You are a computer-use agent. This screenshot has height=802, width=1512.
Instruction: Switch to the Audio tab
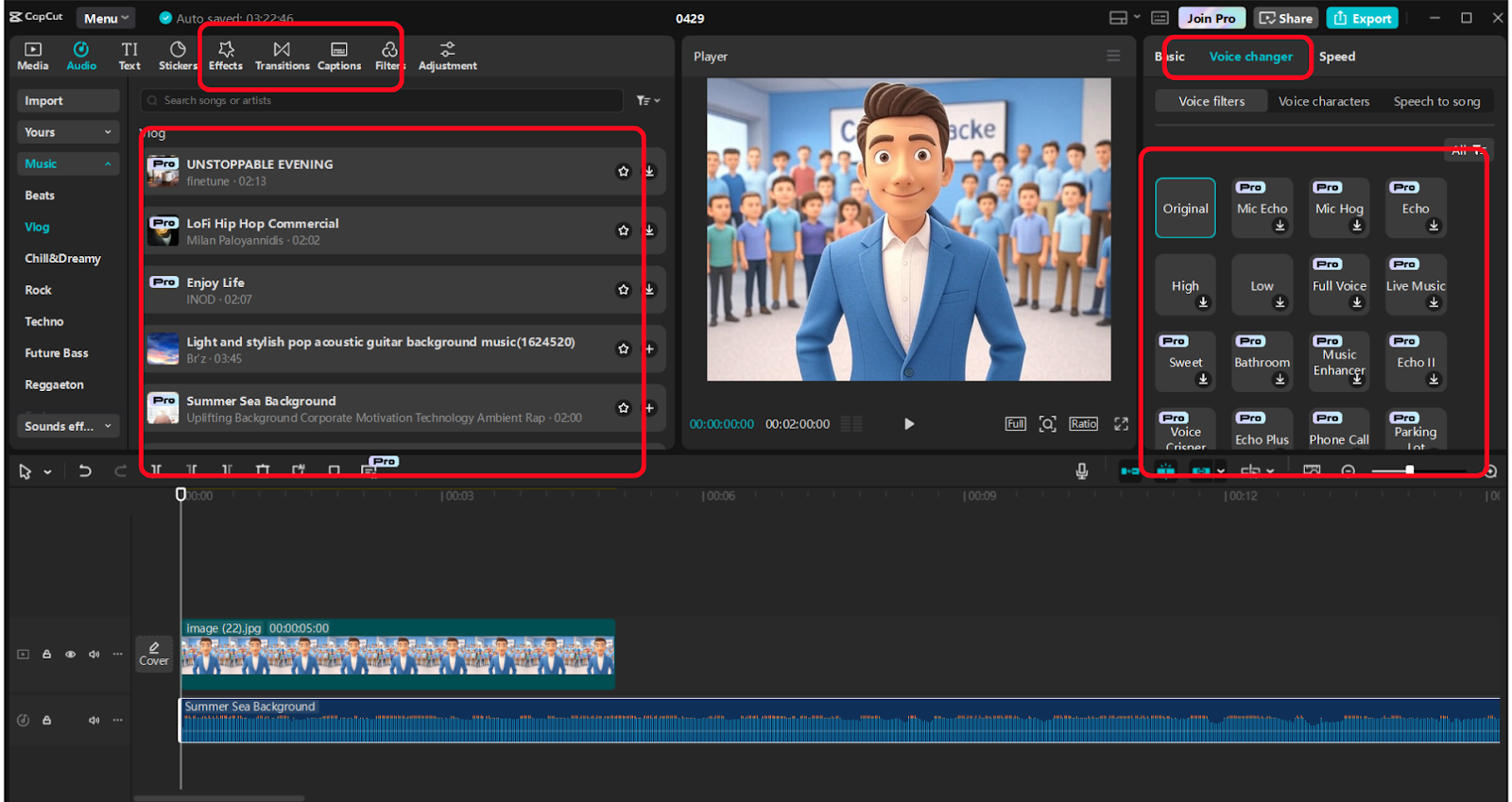click(x=81, y=57)
